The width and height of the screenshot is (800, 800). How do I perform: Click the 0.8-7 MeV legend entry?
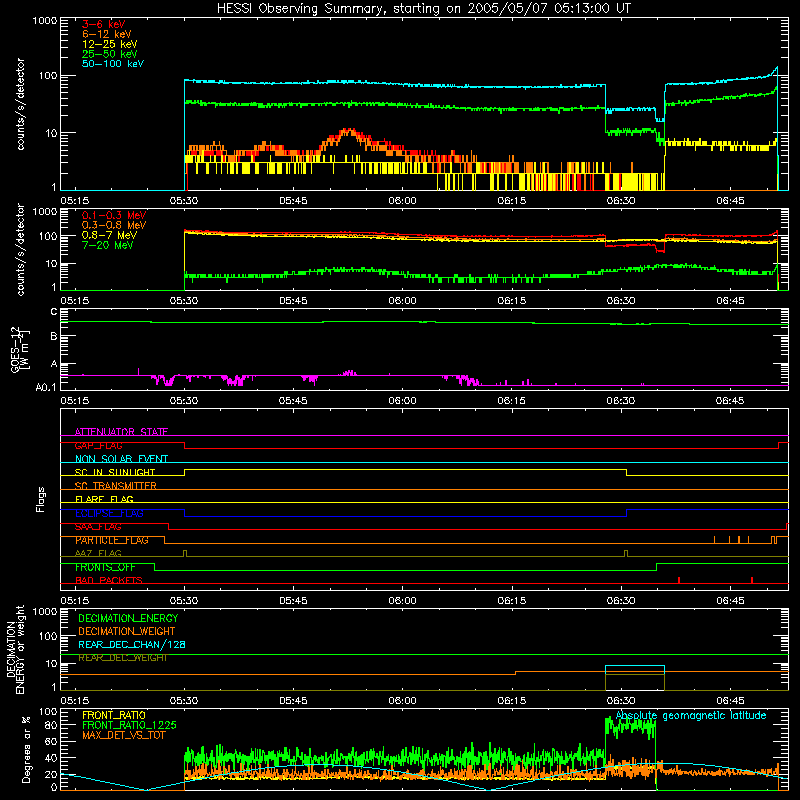click(x=109, y=235)
